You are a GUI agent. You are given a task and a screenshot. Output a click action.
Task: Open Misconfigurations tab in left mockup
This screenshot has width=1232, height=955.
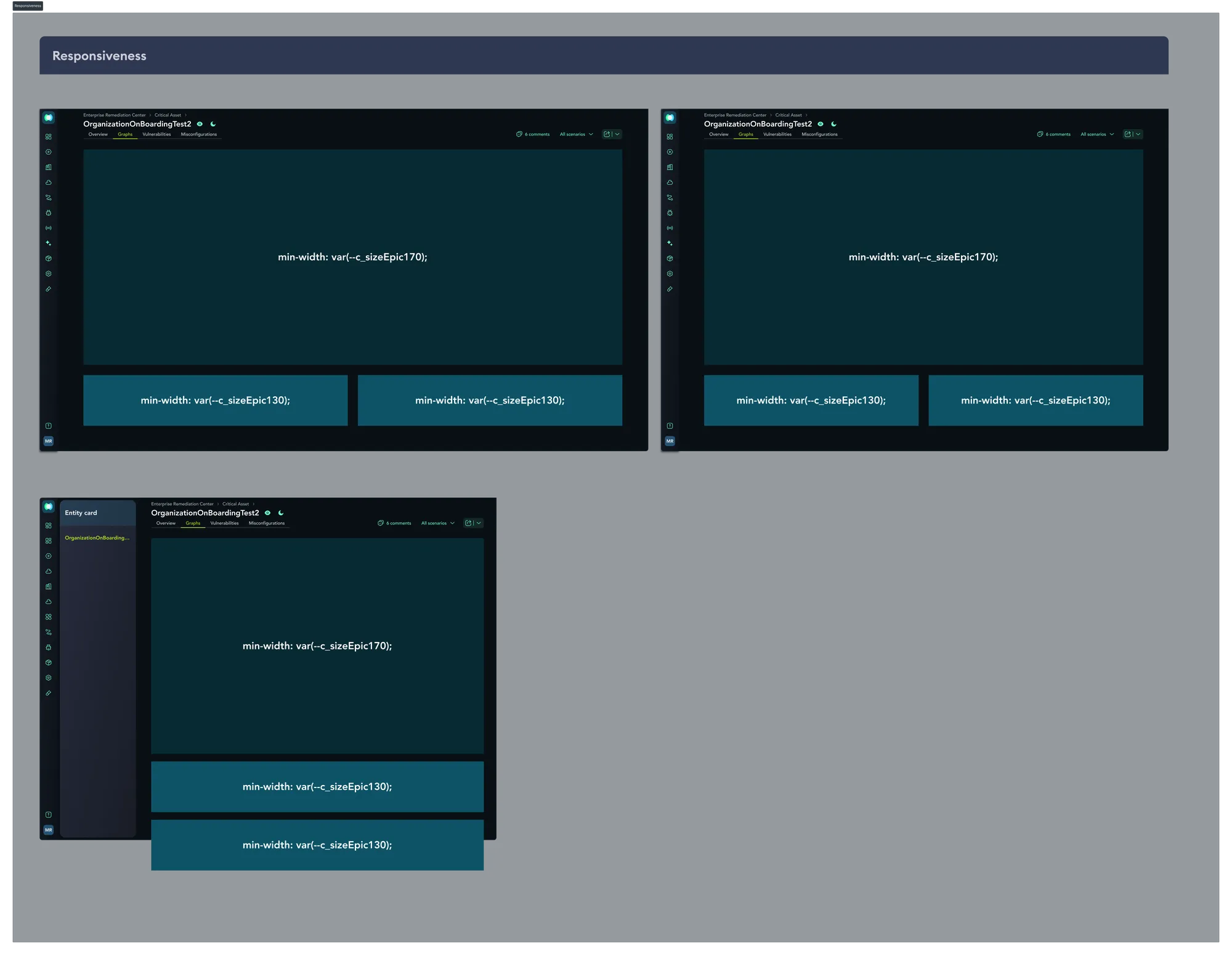pos(199,134)
